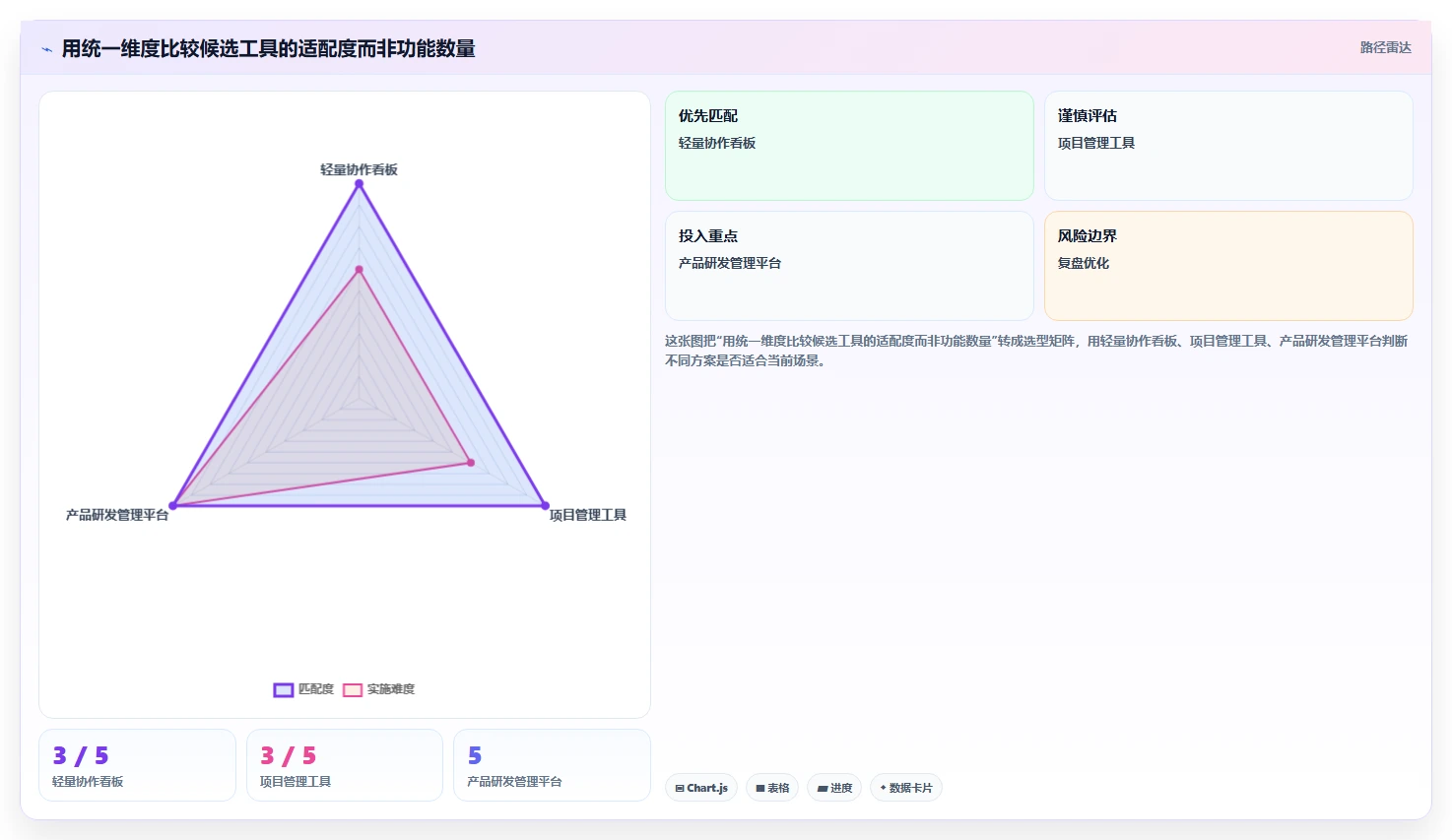Click 轻量协作看板 text in 优先匹配 card

pos(717,143)
